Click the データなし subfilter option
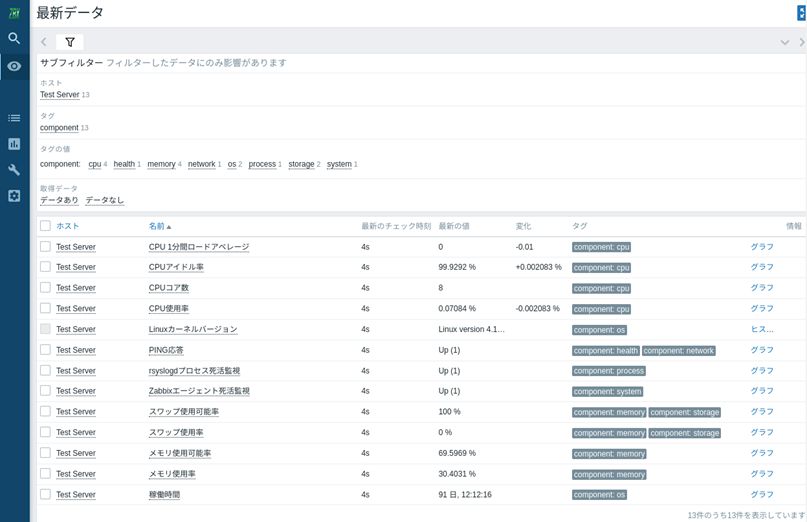This screenshot has width=807, height=522. [105, 200]
